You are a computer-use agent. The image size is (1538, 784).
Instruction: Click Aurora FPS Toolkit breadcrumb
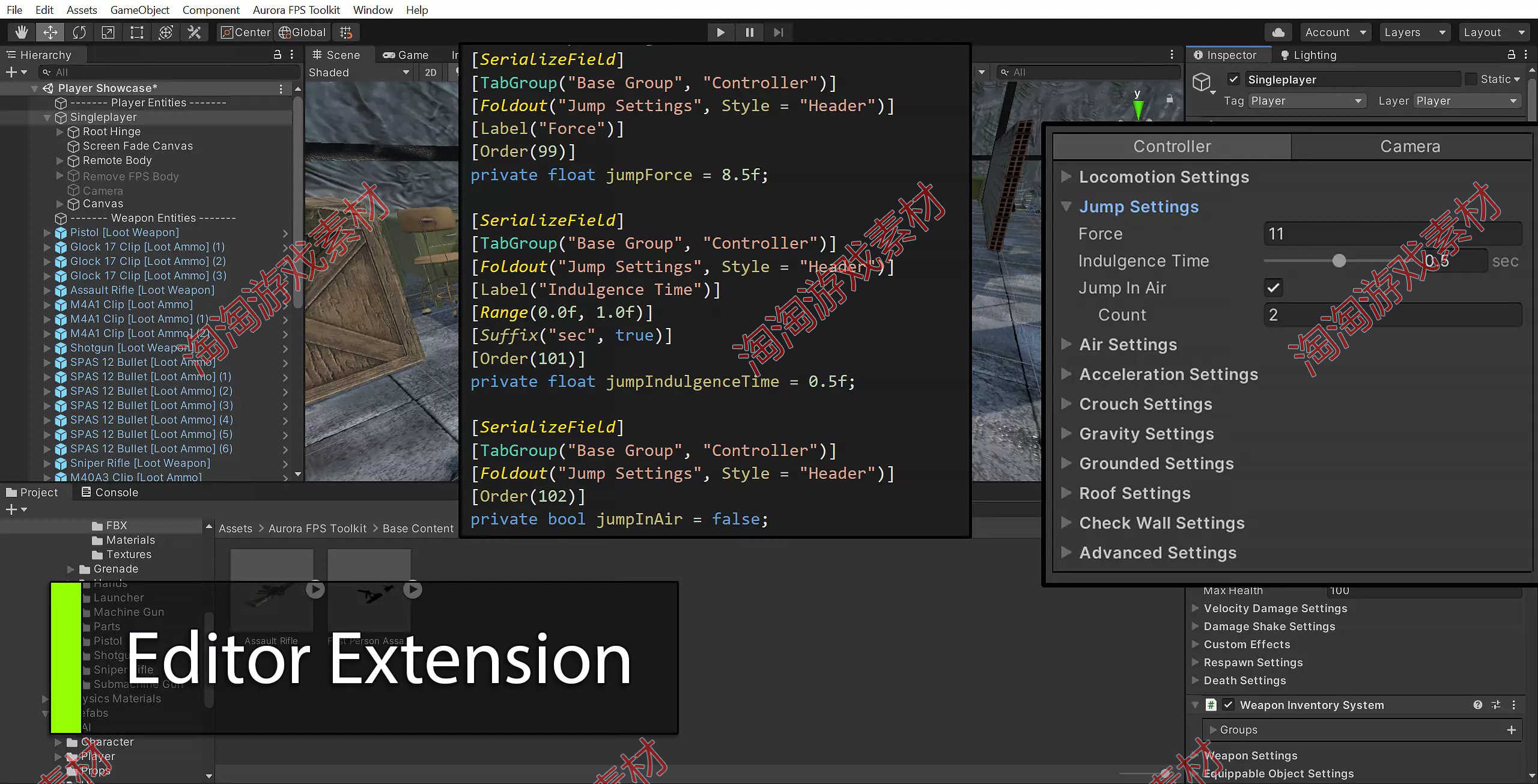pos(317,529)
